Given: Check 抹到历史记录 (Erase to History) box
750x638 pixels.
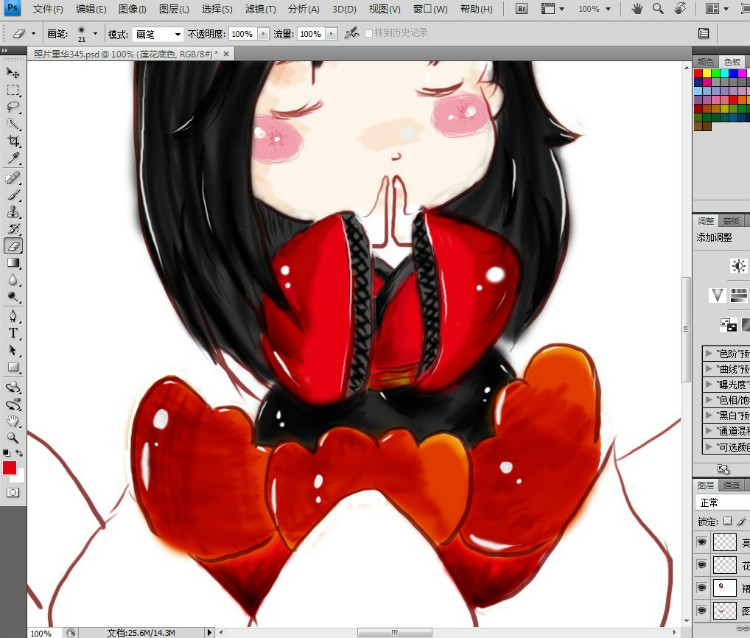Looking at the screenshot, I should pyautogui.click(x=369, y=33).
